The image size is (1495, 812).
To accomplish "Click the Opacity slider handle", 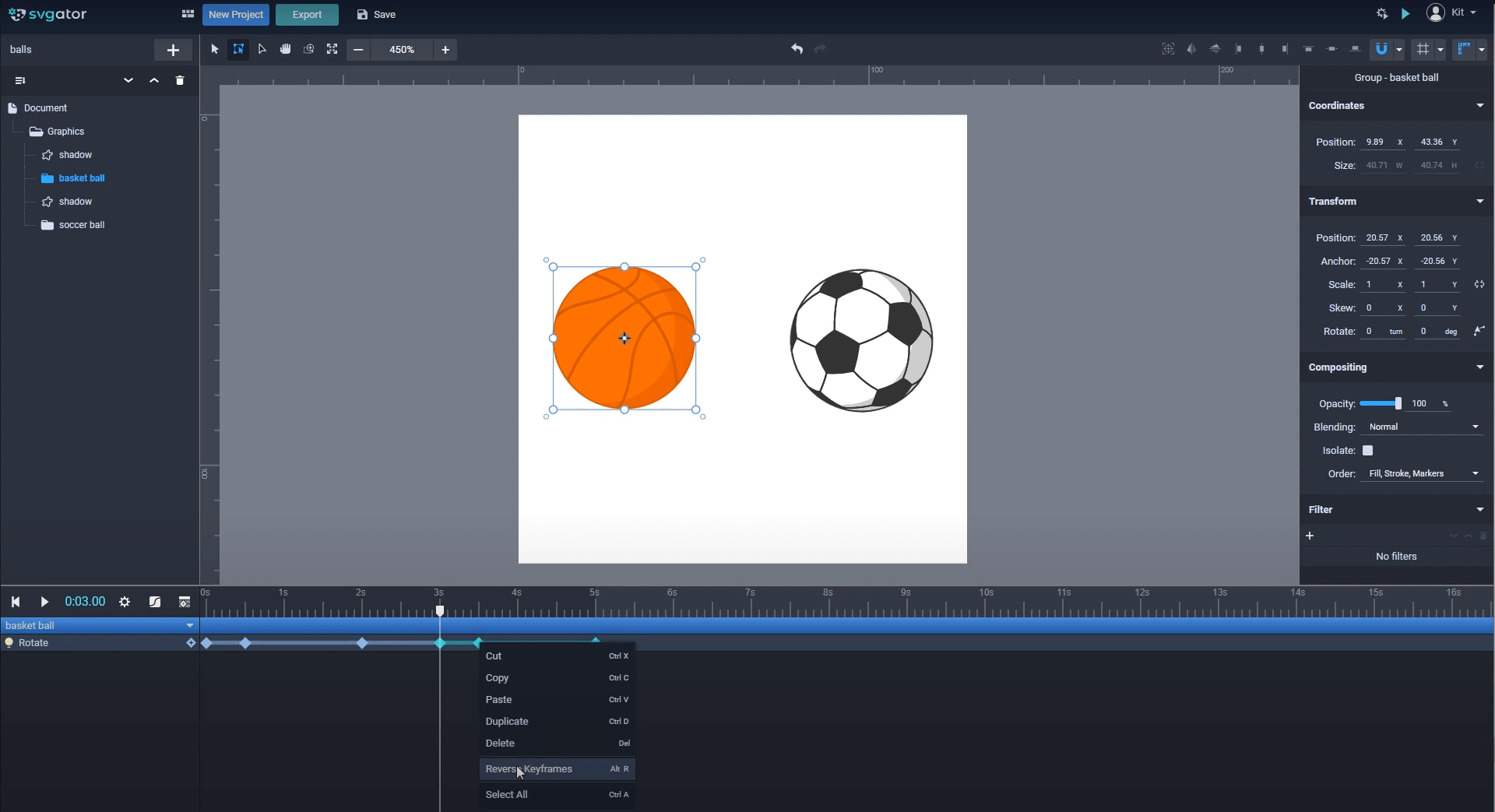I will (x=1398, y=404).
